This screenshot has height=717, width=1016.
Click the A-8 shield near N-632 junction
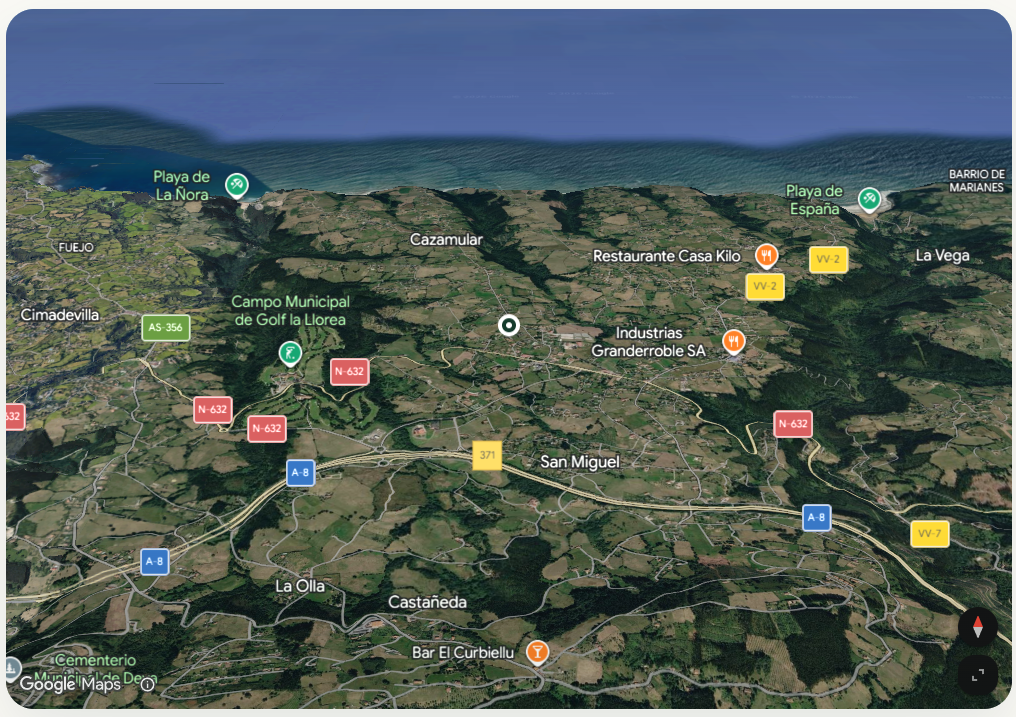301,473
